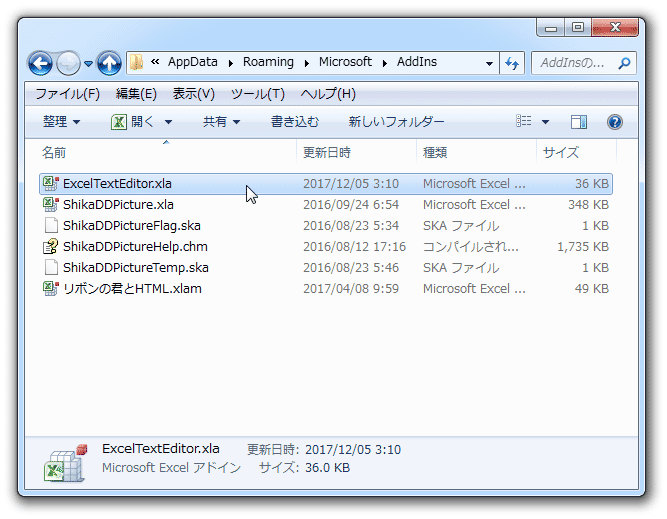Click ShikaDDPicture.xla Excel add-in icon
The width and height of the screenshot is (667, 519).
[x=51, y=205]
